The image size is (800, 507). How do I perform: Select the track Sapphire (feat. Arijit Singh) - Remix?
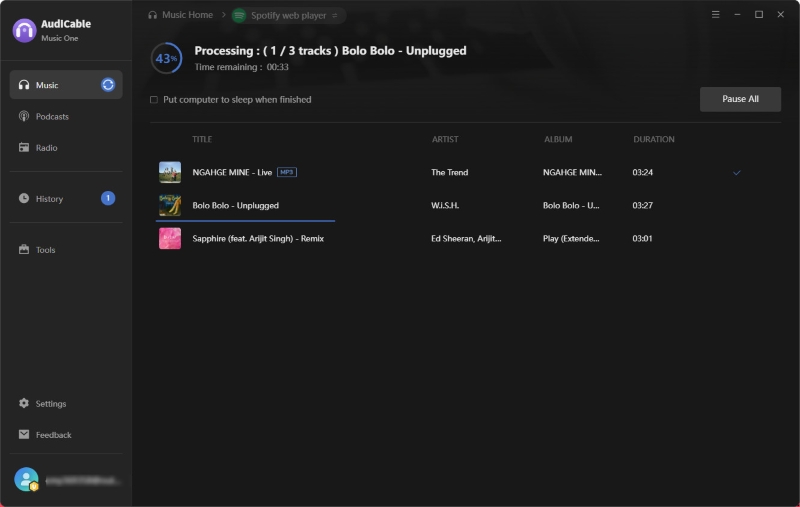click(258, 238)
